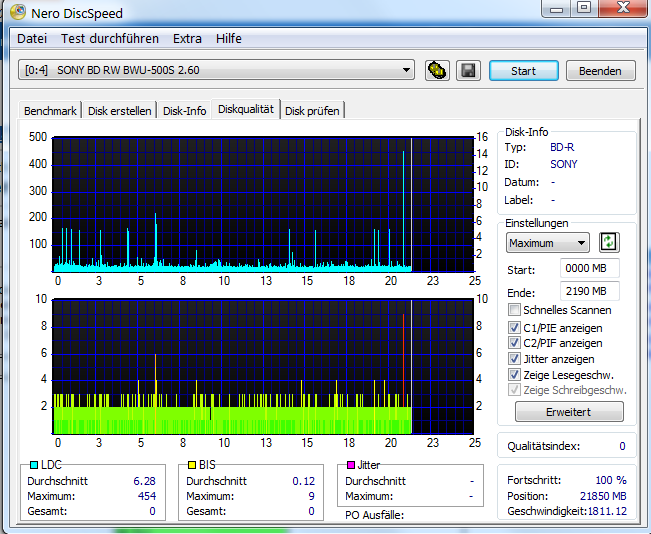This screenshot has height=534, width=651.
Task: Click the Beenden button
Action: click(600, 71)
